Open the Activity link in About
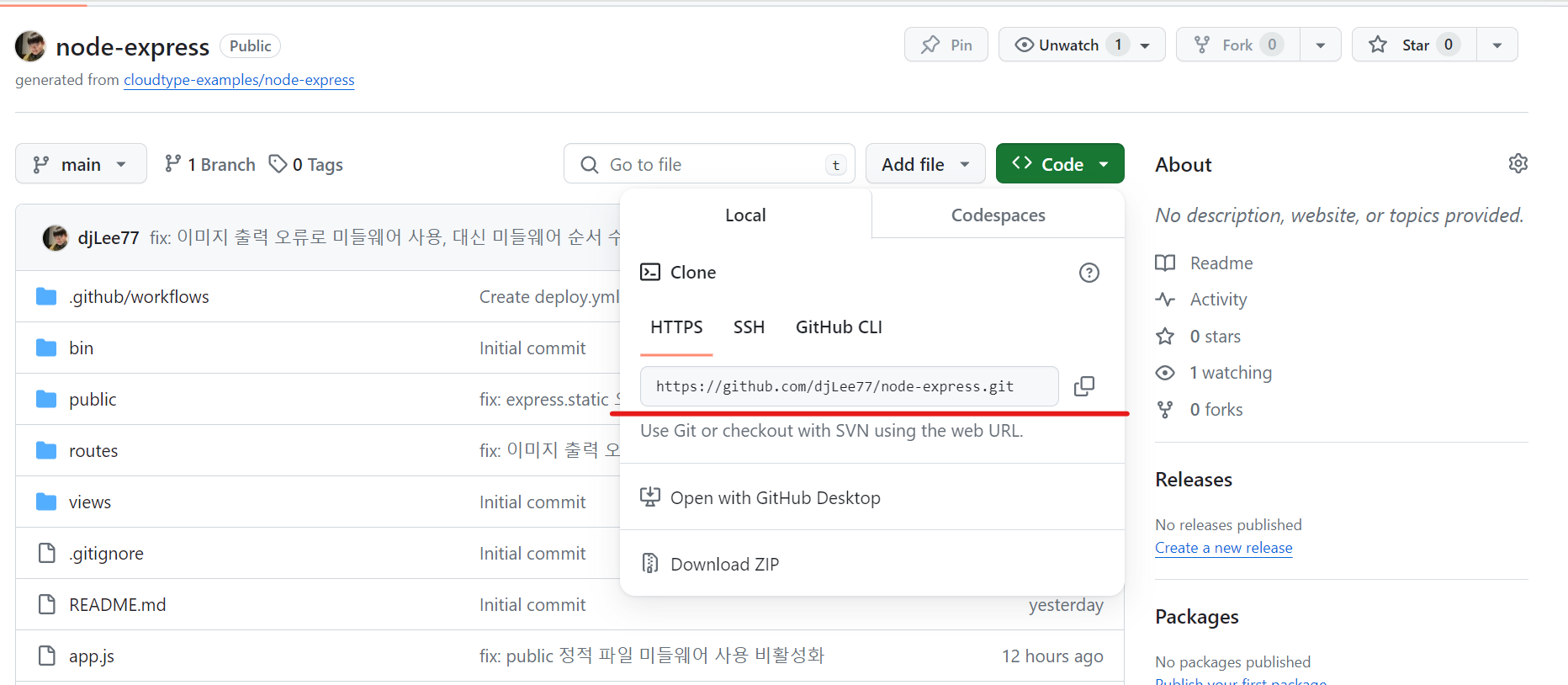This screenshot has width=1568, height=685. point(1218,299)
